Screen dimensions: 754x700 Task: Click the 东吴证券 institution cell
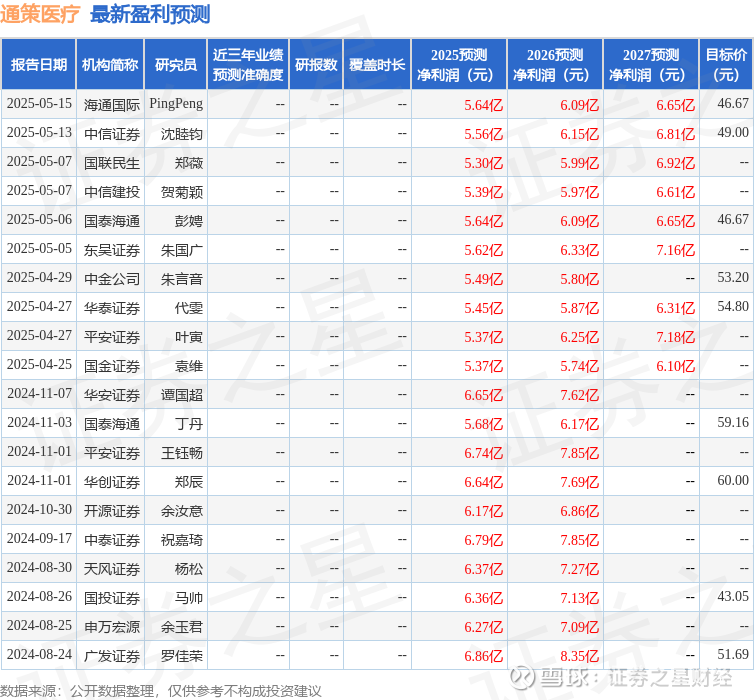coord(112,250)
